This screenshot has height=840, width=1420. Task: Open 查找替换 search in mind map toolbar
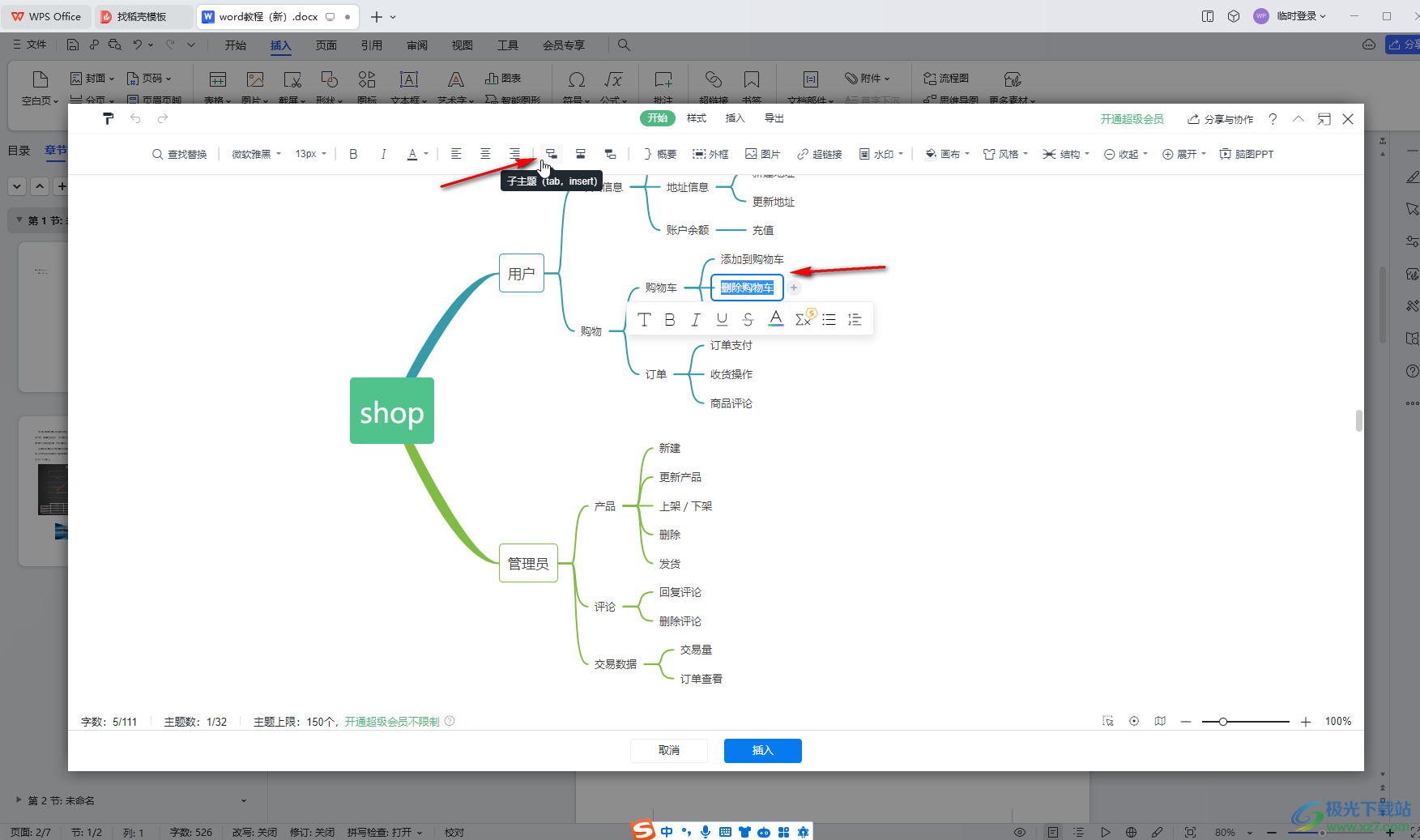pyautogui.click(x=180, y=154)
